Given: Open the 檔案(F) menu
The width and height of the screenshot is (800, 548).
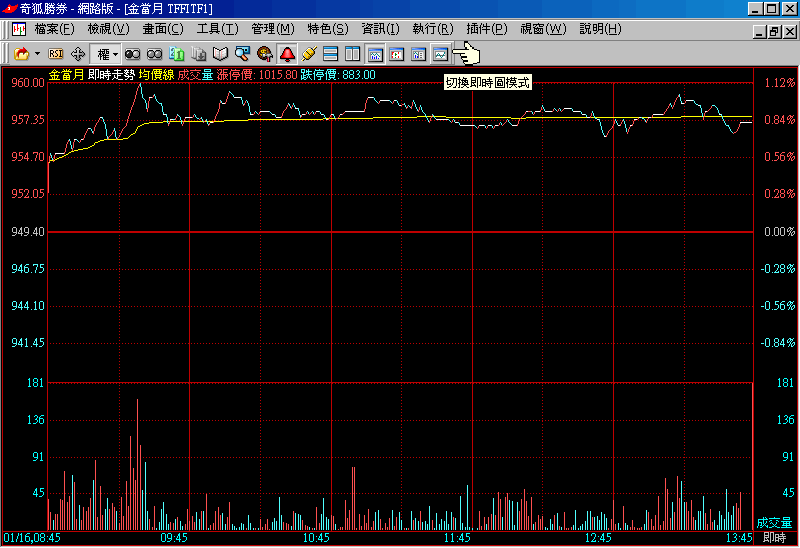Looking at the screenshot, I should (54, 29).
